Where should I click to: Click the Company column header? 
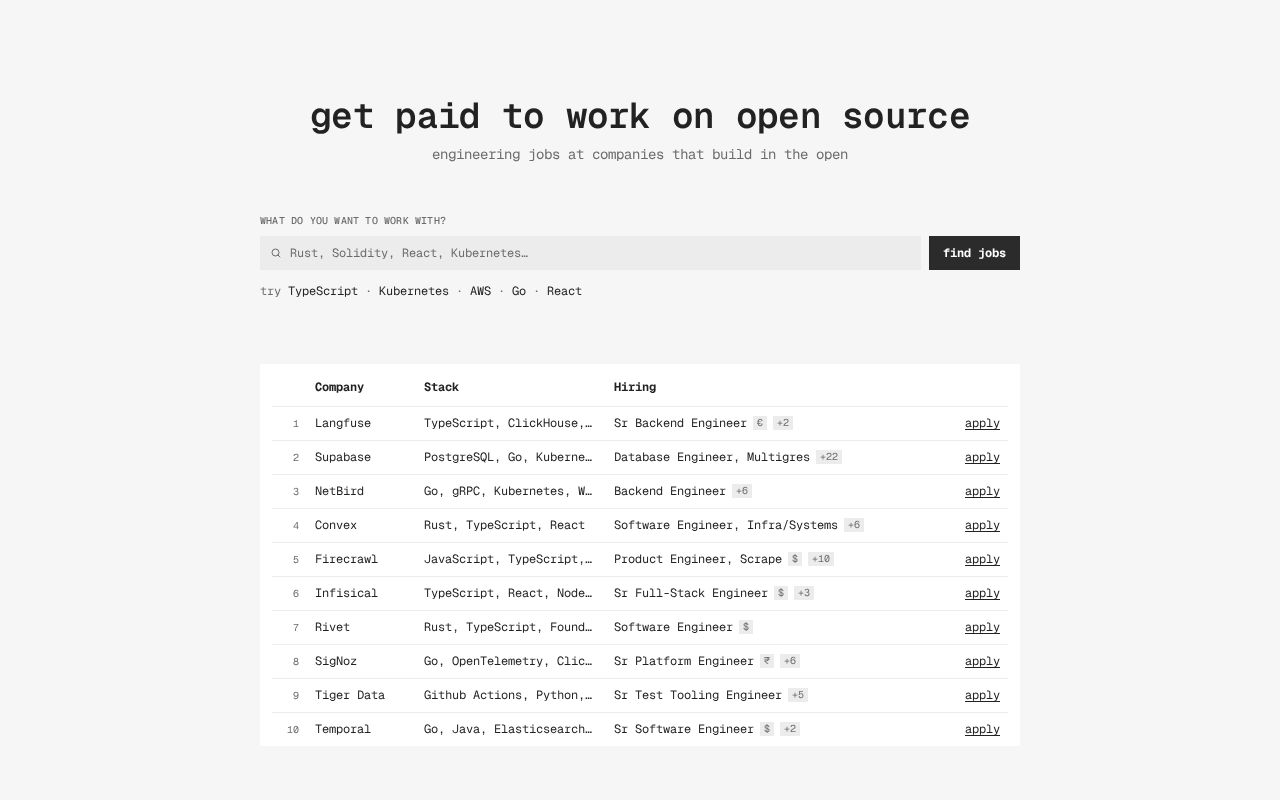339,387
